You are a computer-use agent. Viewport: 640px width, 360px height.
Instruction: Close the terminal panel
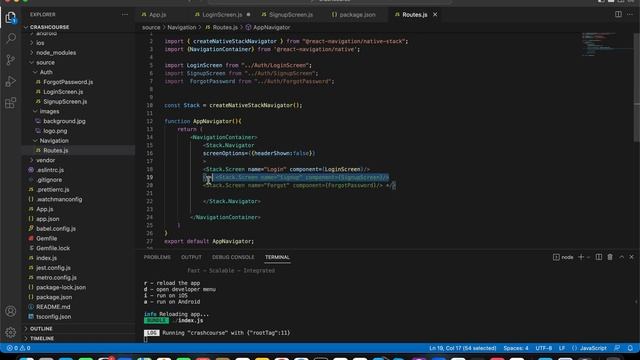click(x=631, y=257)
